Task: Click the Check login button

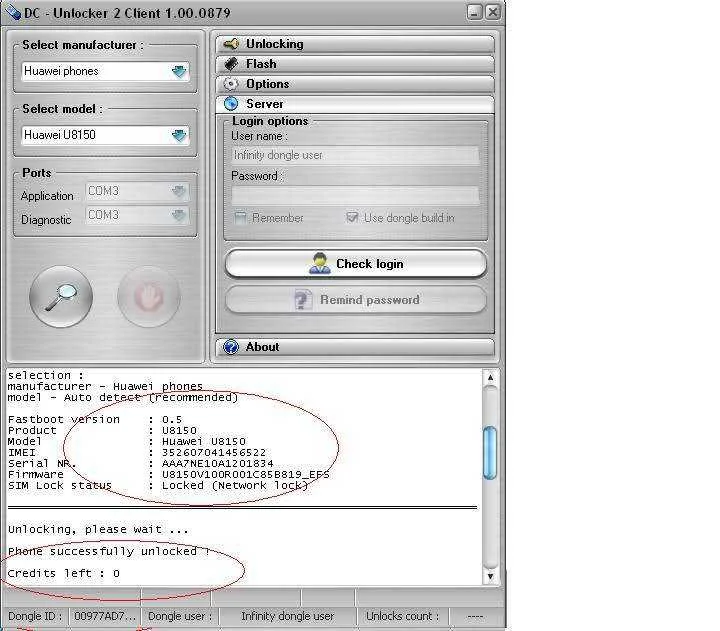Action: coord(355,264)
